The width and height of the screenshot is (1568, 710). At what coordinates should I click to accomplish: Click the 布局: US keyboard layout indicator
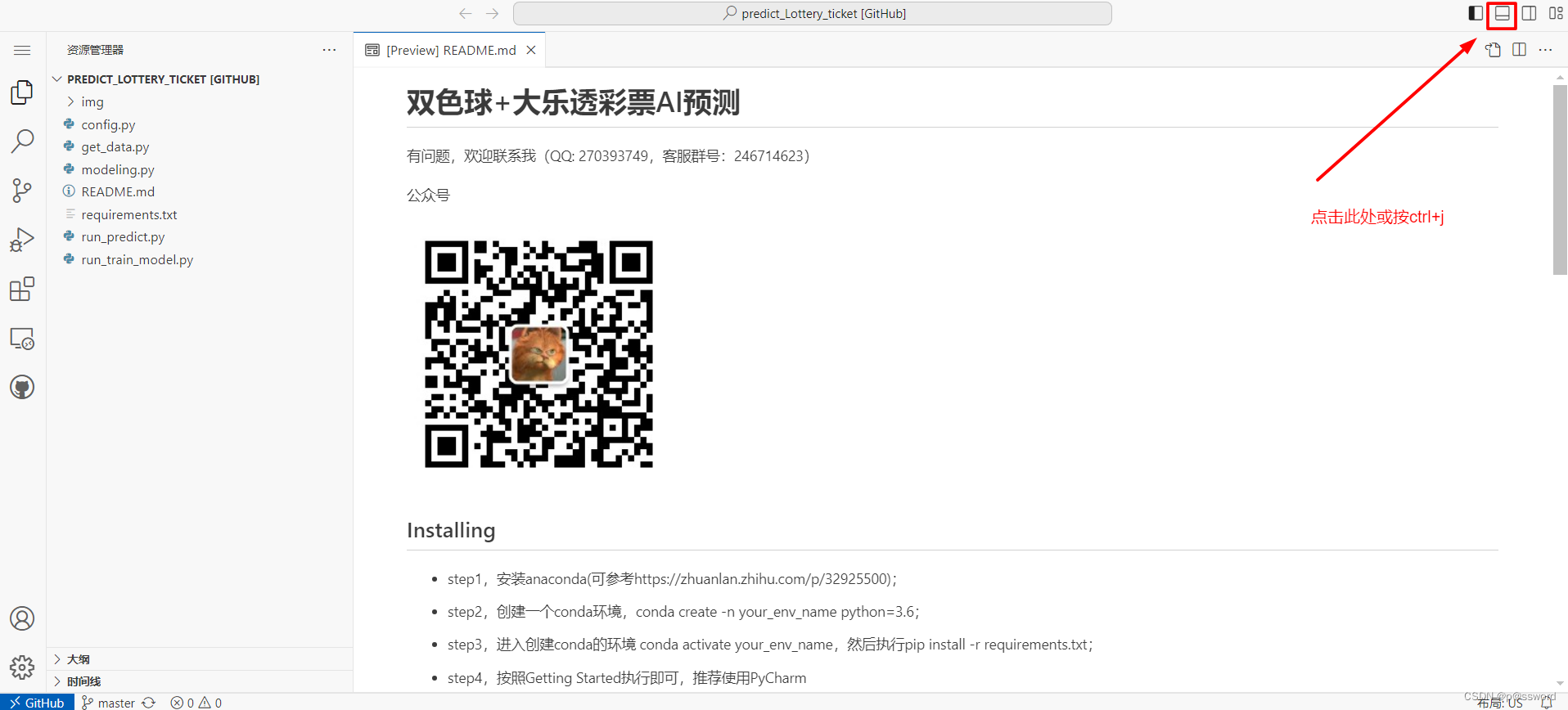(x=1500, y=703)
